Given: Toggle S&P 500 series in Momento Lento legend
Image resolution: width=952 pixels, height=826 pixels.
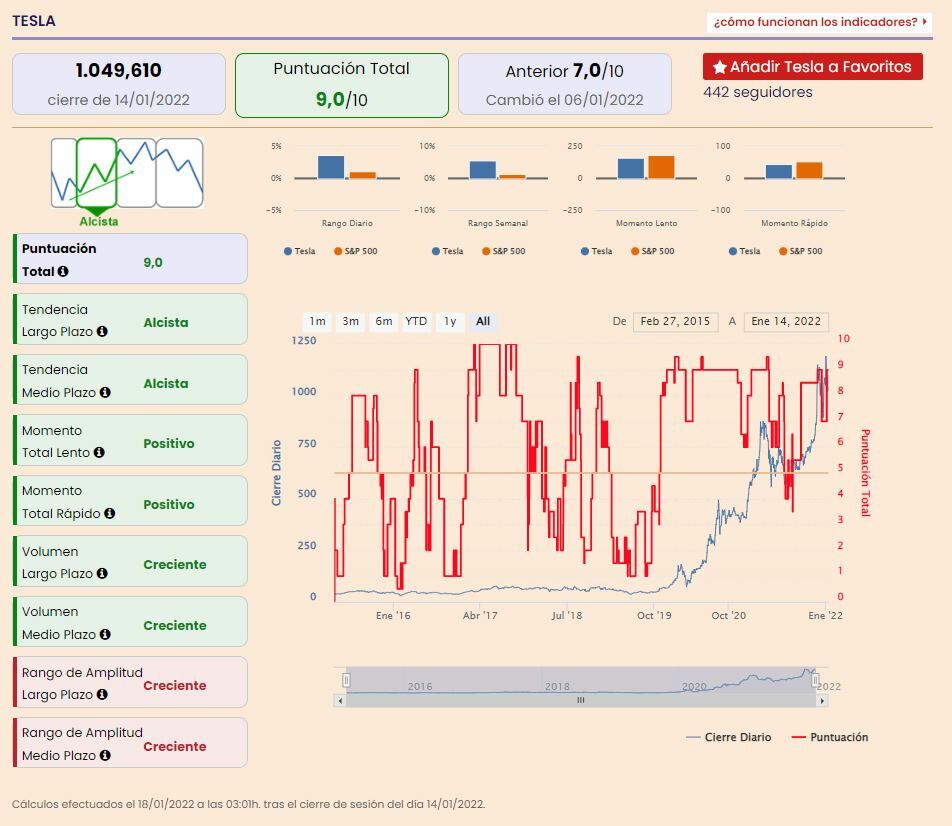Looking at the screenshot, I should (653, 251).
